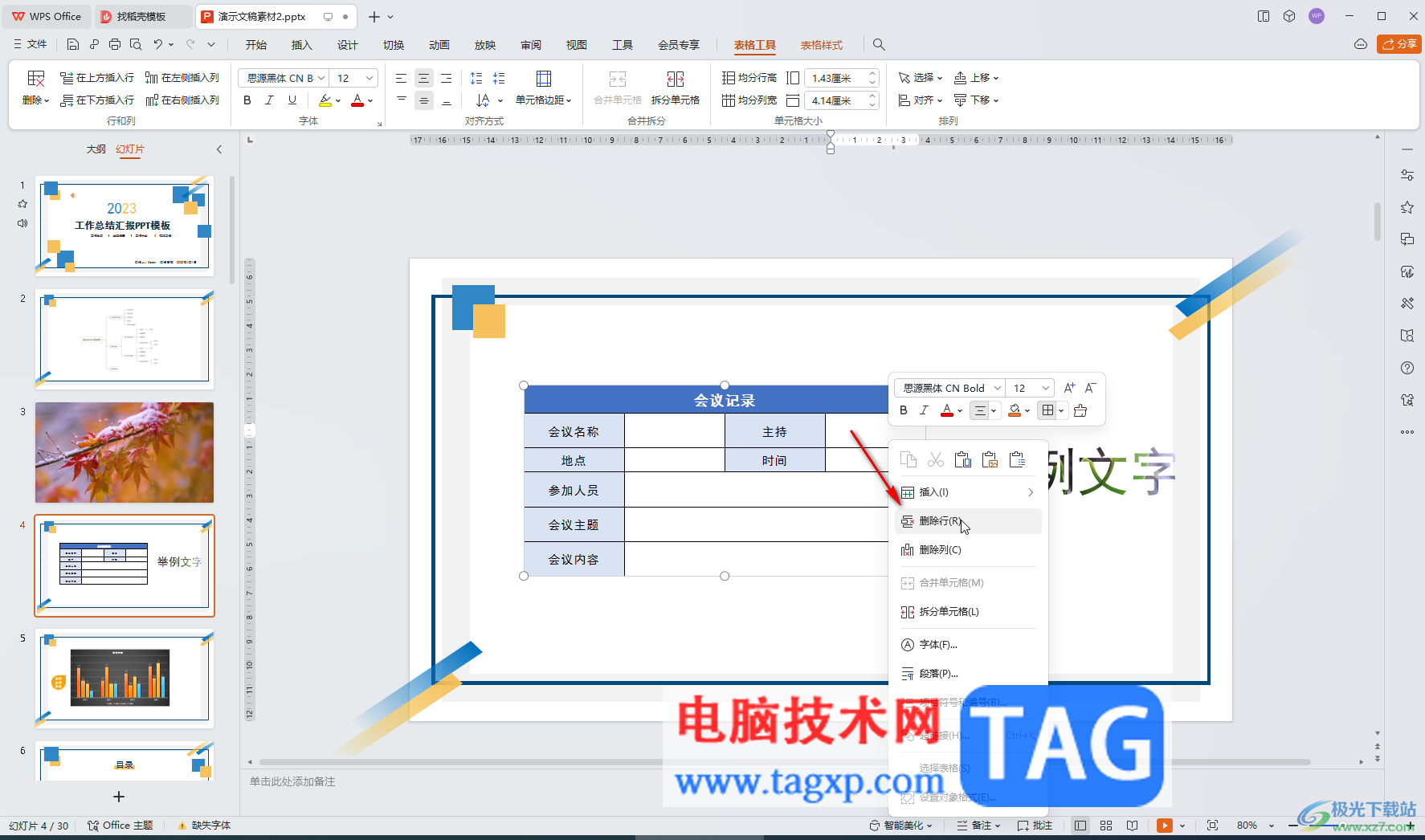1425x840 pixels.
Task: Click the more options dots in right sidebar
Action: coord(1407,432)
